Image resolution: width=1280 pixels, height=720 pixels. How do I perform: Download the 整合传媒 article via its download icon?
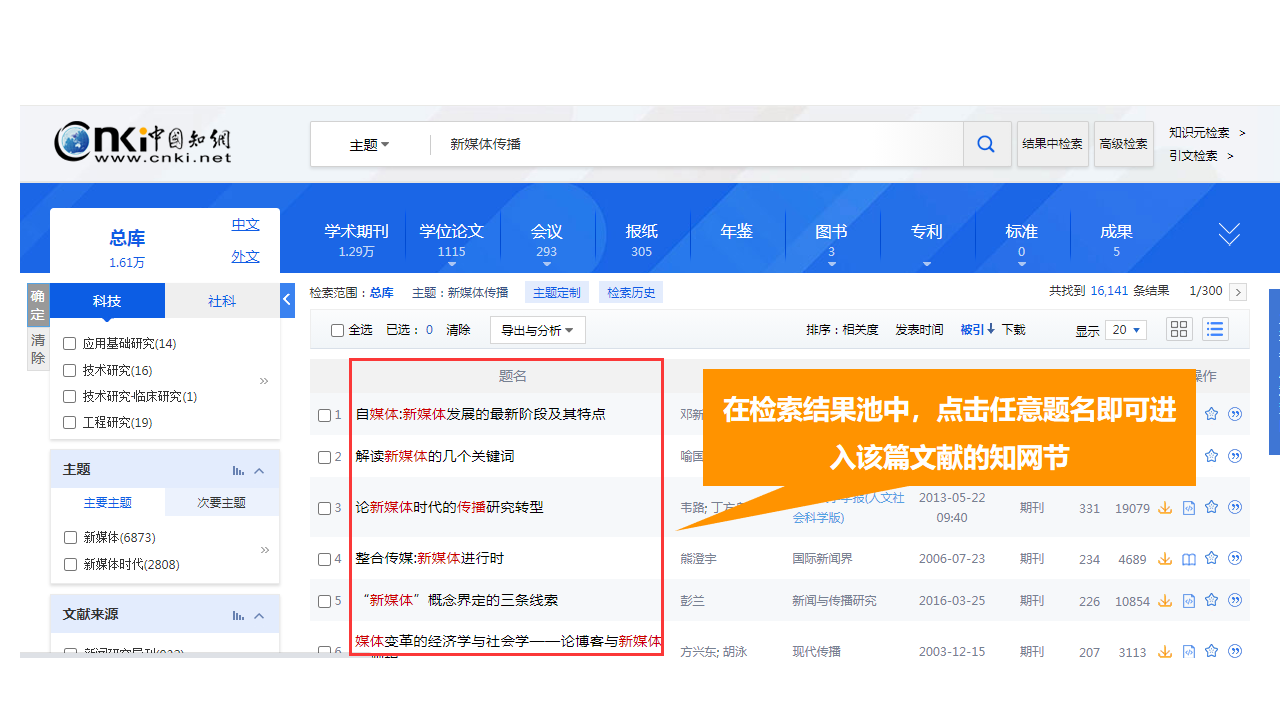(1165, 559)
